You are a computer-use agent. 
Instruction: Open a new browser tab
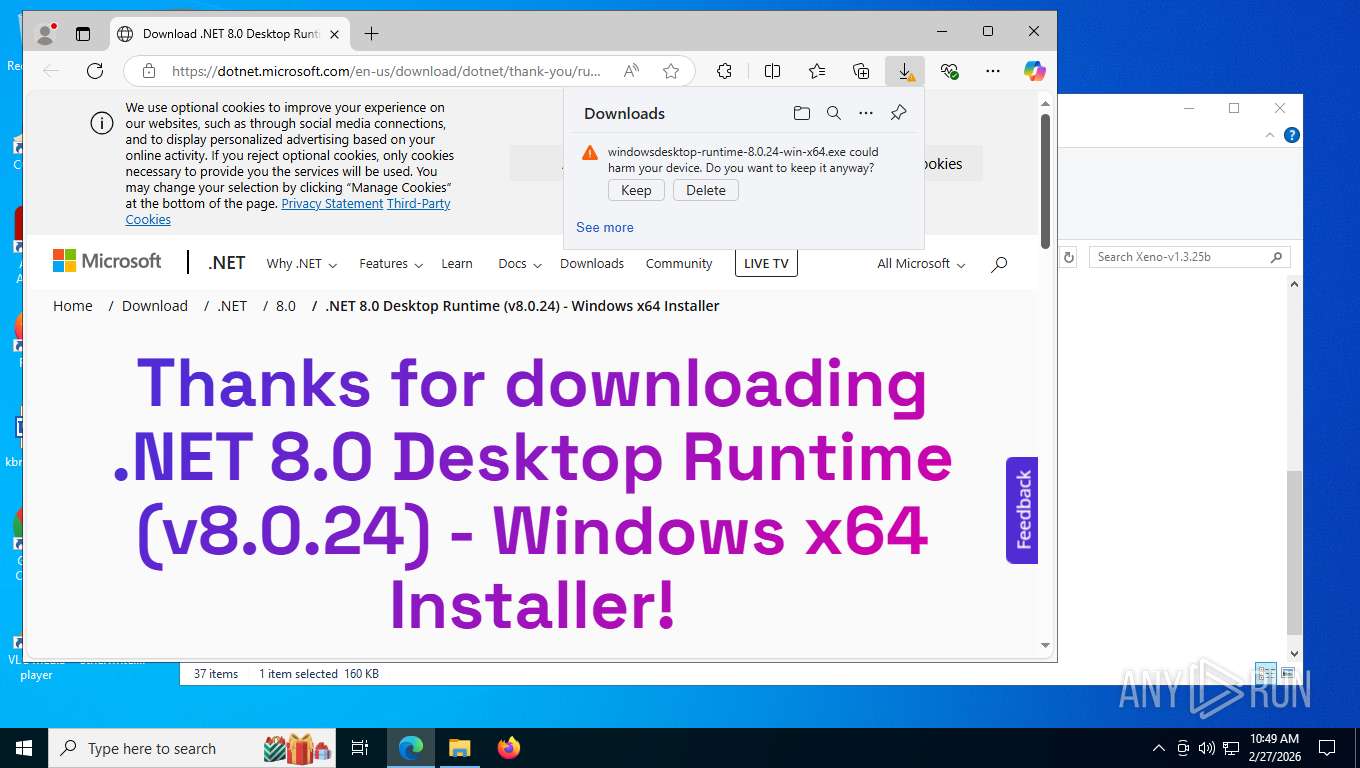(x=371, y=34)
